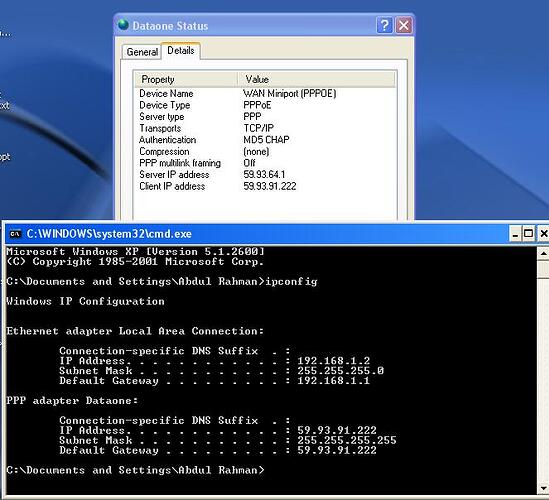Click the client IP value in Dataone Status
Screen dimensions: 549x500
270,186
